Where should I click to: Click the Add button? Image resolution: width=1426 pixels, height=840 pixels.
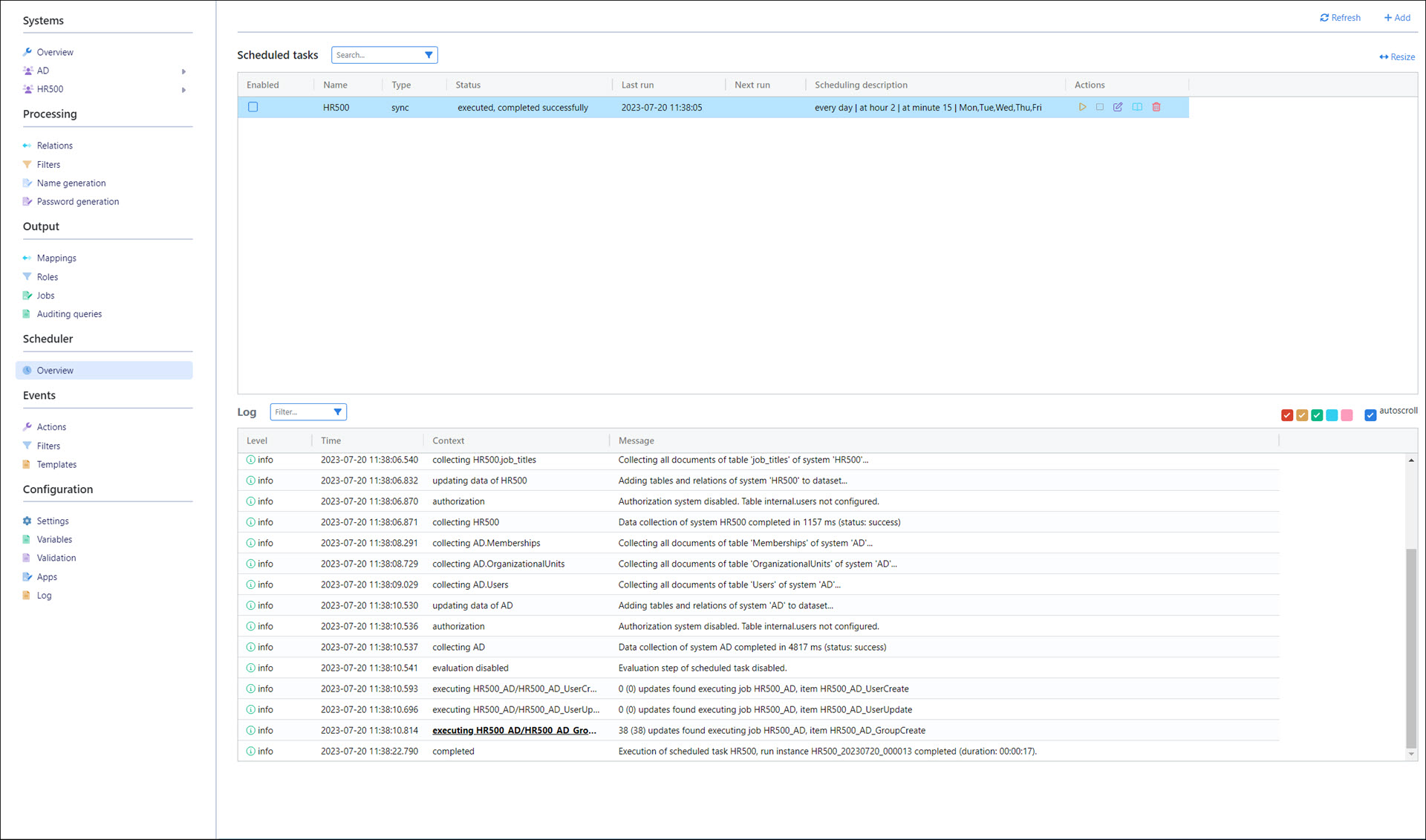pyautogui.click(x=1397, y=18)
